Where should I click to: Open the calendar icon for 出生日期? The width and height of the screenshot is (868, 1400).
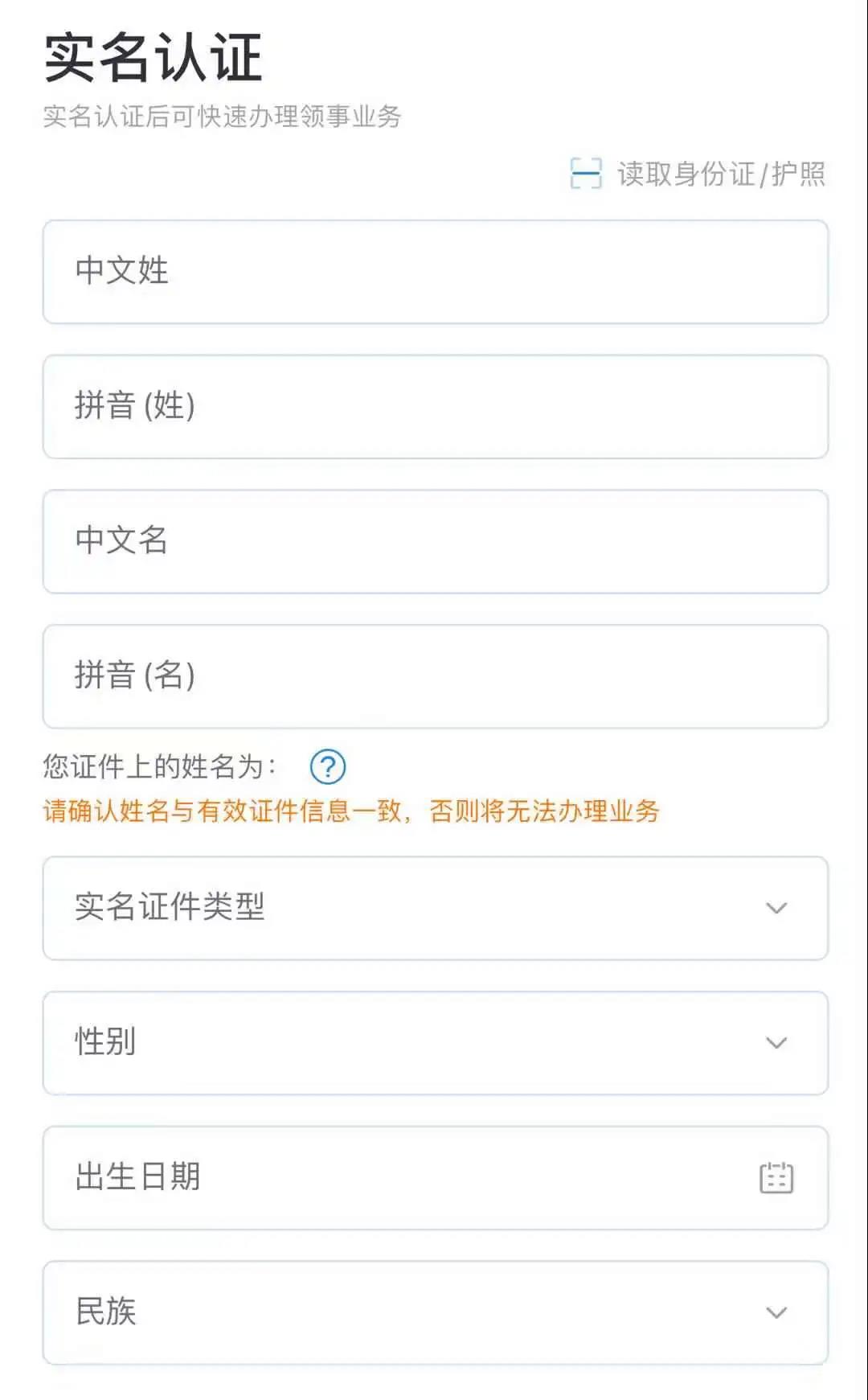[776, 1178]
